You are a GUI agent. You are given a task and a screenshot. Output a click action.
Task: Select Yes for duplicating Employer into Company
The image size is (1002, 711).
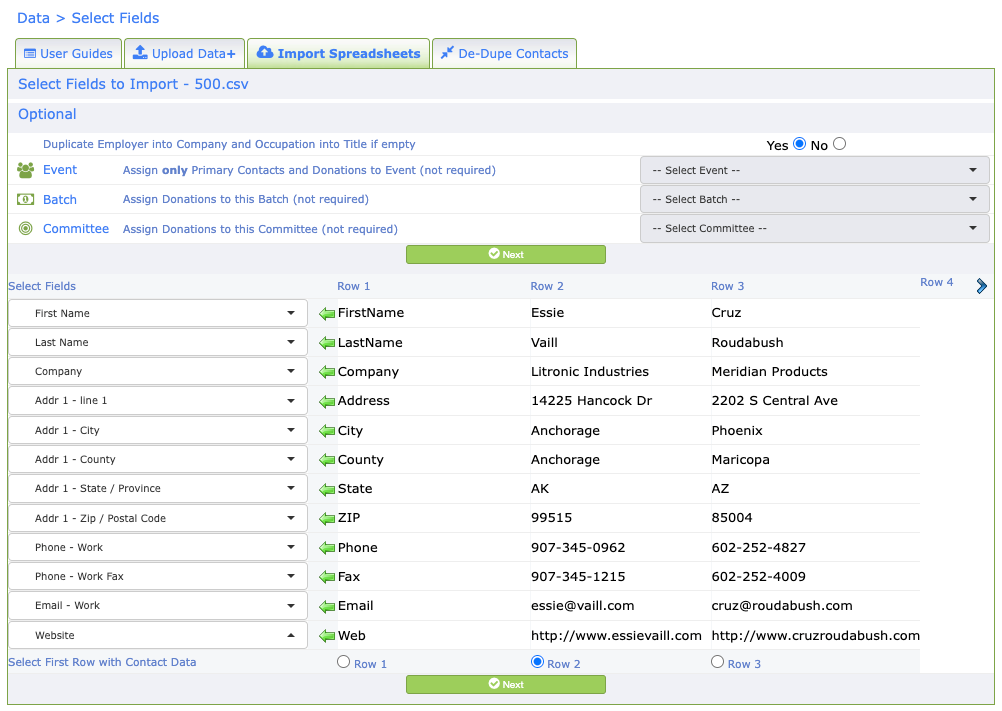pos(799,144)
